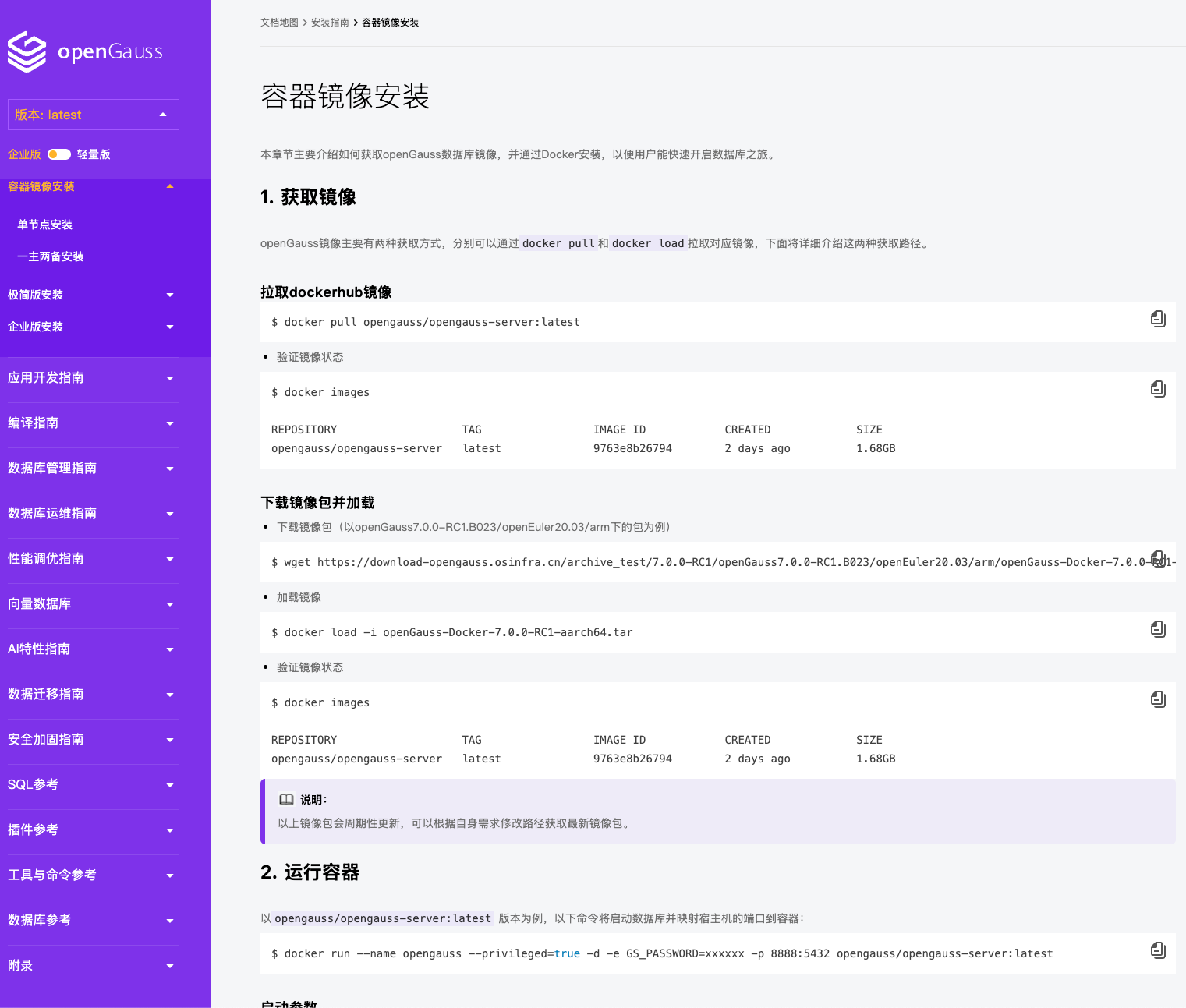Click the '加载镜像' bullet text
1186x1008 pixels.
(299, 597)
